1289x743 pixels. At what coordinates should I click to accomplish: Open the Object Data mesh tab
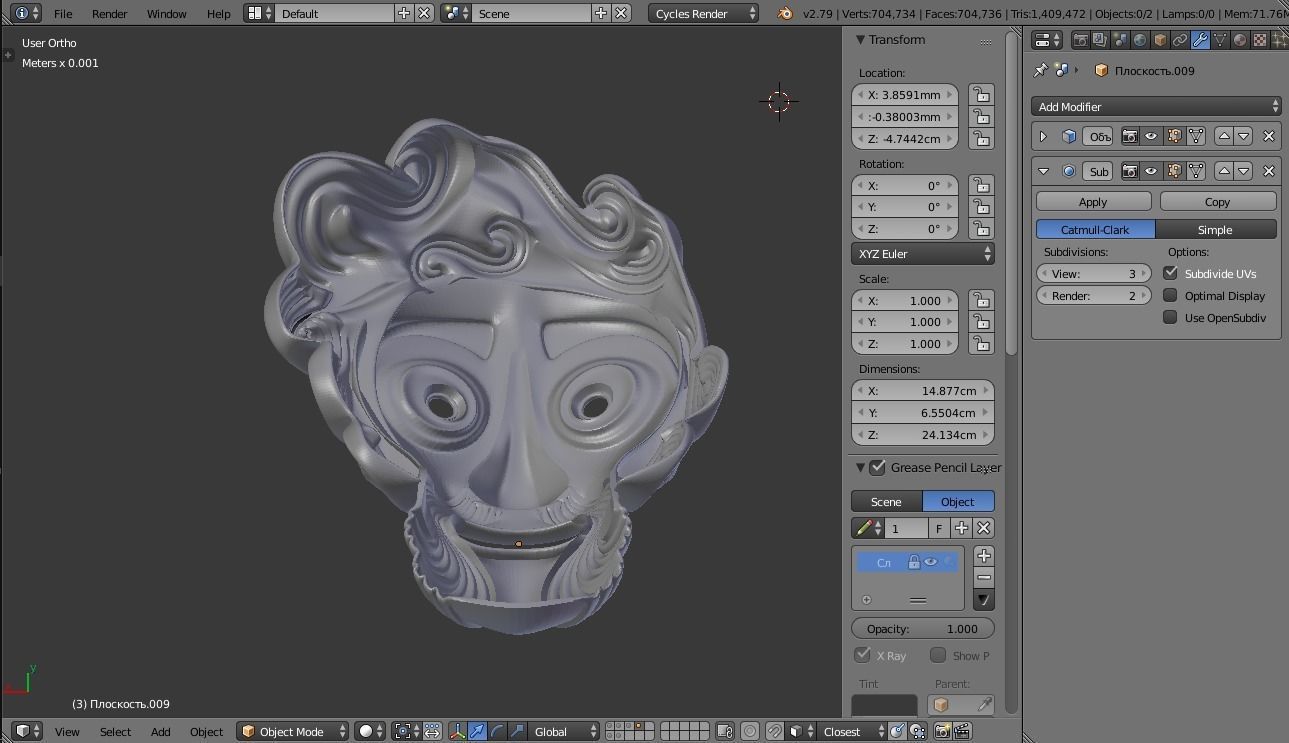[1220, 40]
